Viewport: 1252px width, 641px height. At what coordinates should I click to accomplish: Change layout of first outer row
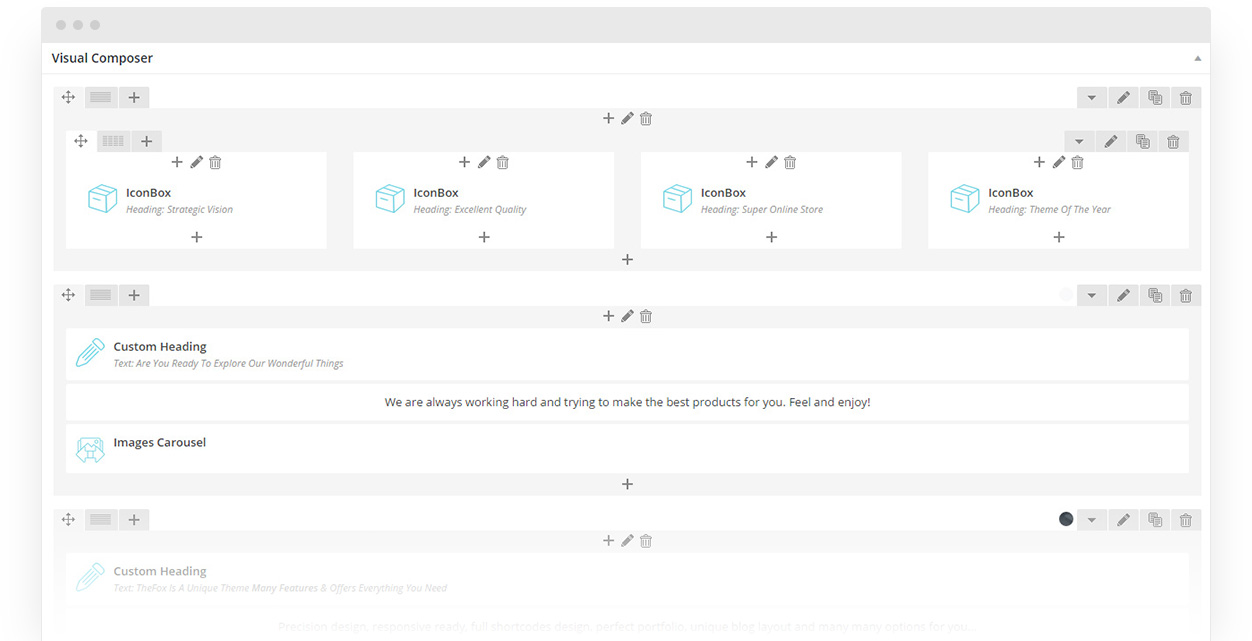100,97
